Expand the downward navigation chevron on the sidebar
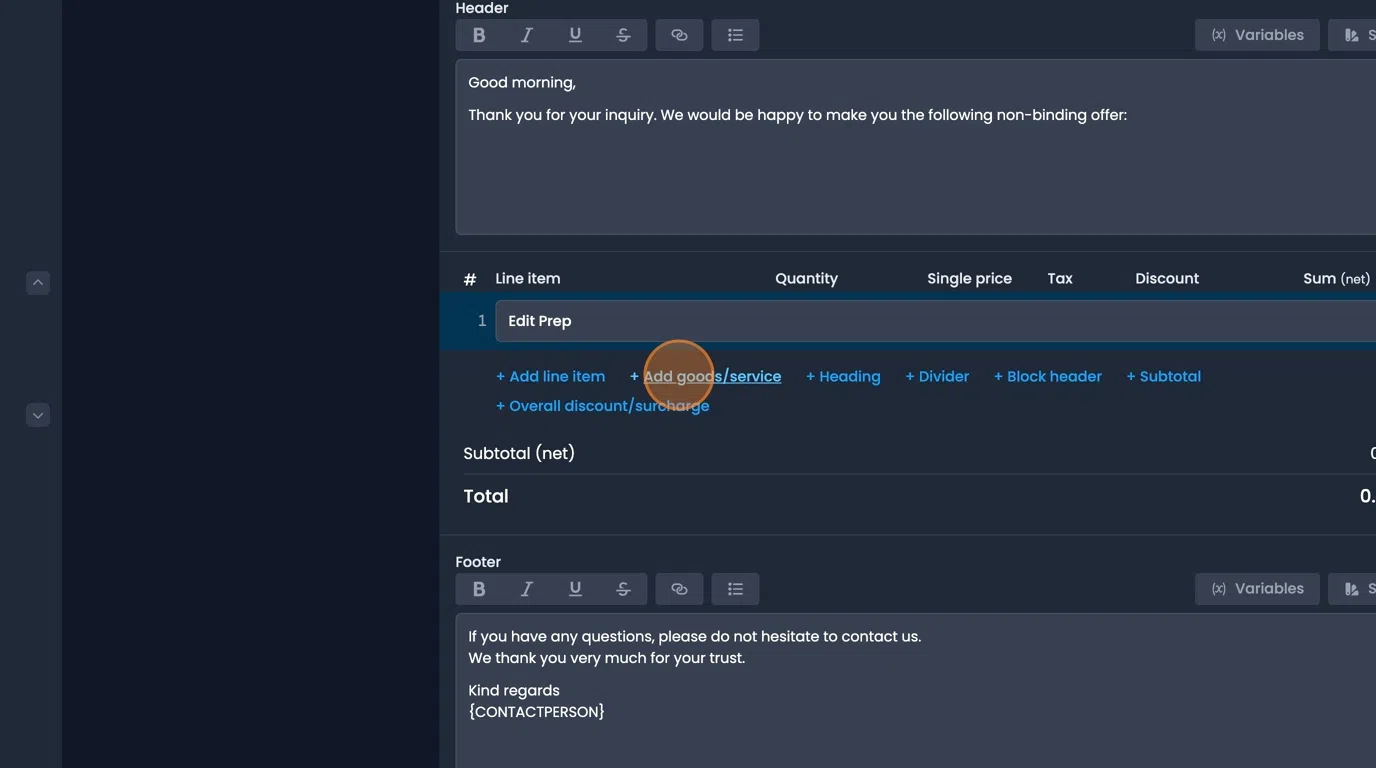Viewport: 1376px width, 768px height. [37, 414]
